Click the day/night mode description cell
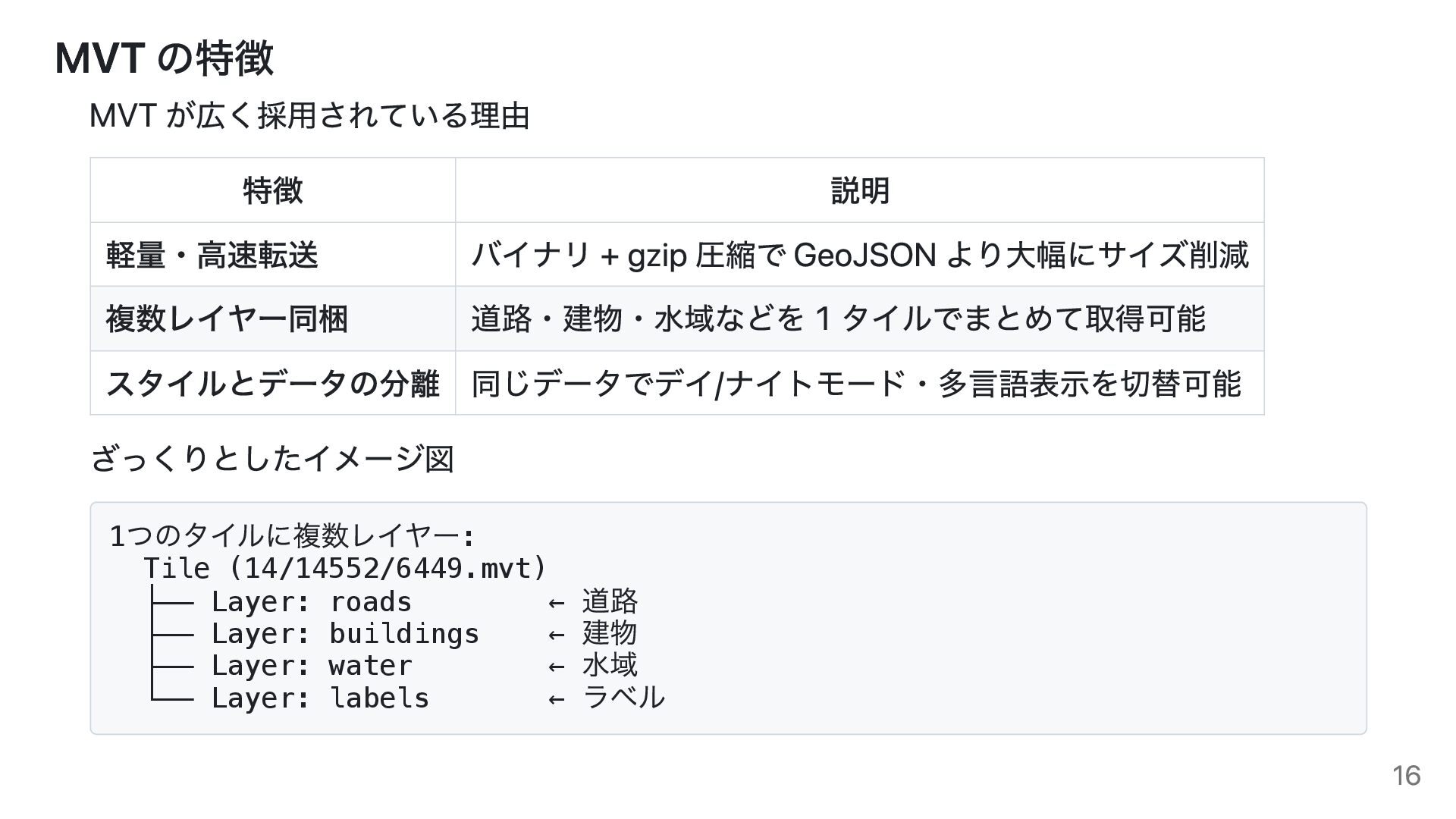 point(856,383)
